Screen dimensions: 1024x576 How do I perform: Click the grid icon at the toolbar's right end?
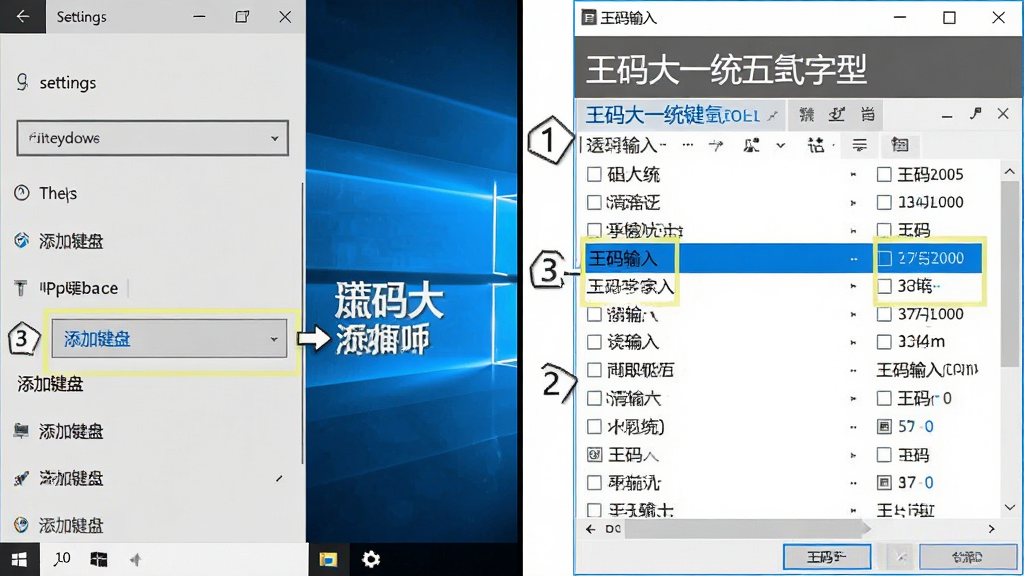900,145
